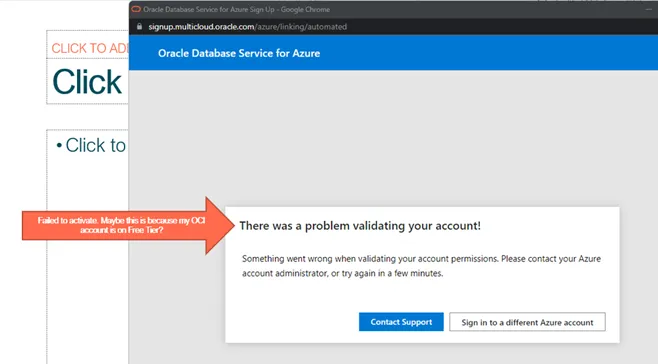658x364 pixels.
Task: Click the Chrome window title text
Action: tap(237, 9)
